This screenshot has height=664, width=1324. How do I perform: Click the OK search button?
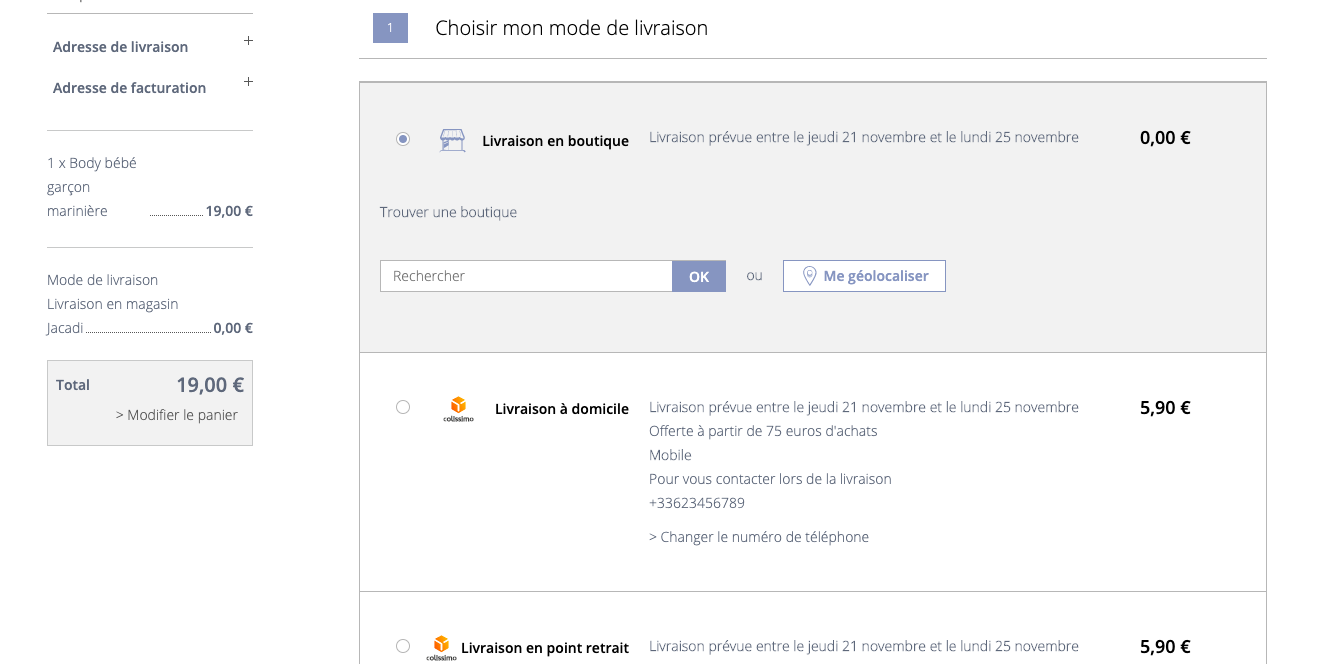(699, 276)
